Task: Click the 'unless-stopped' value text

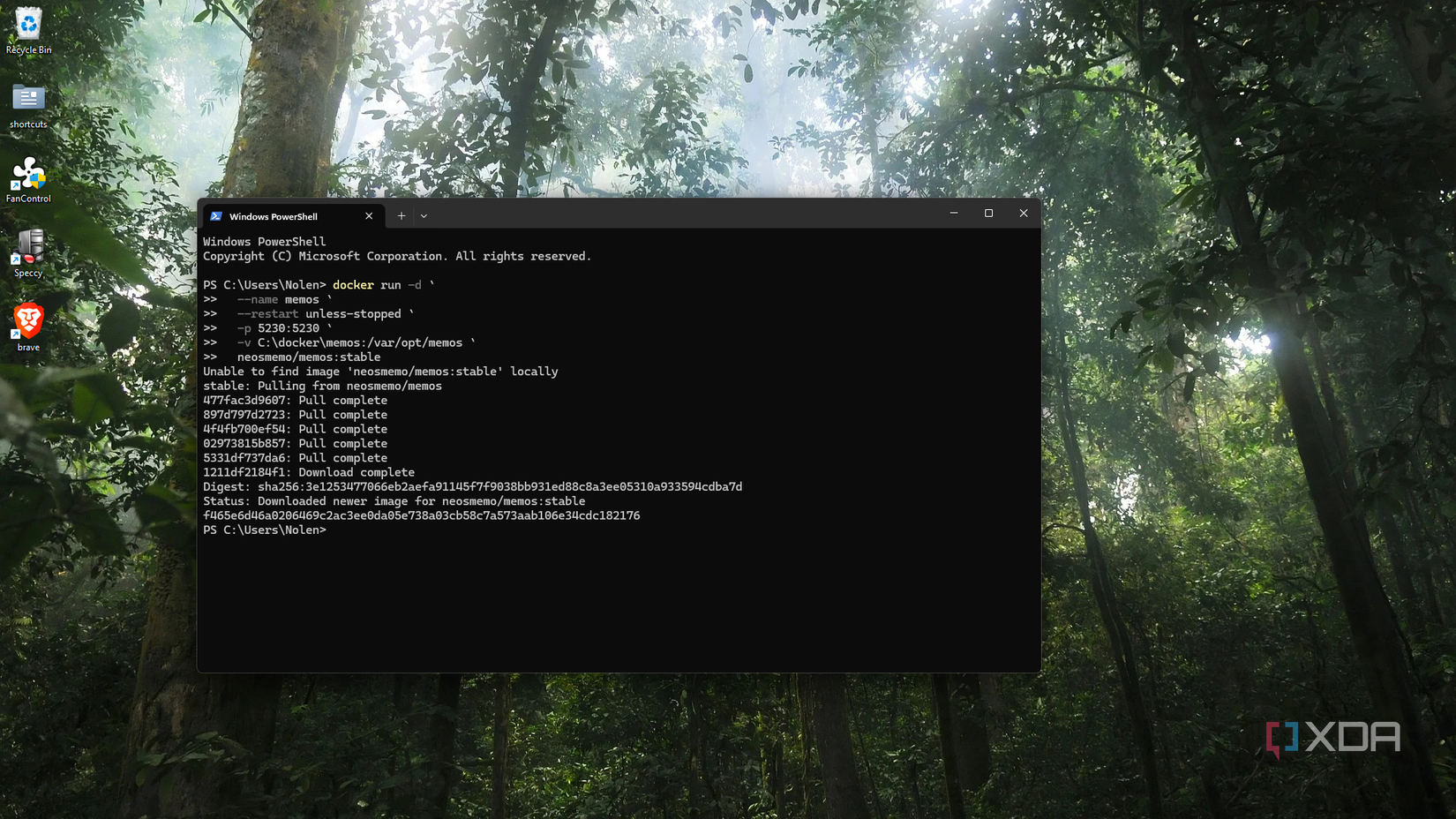Action: (353, 314)
